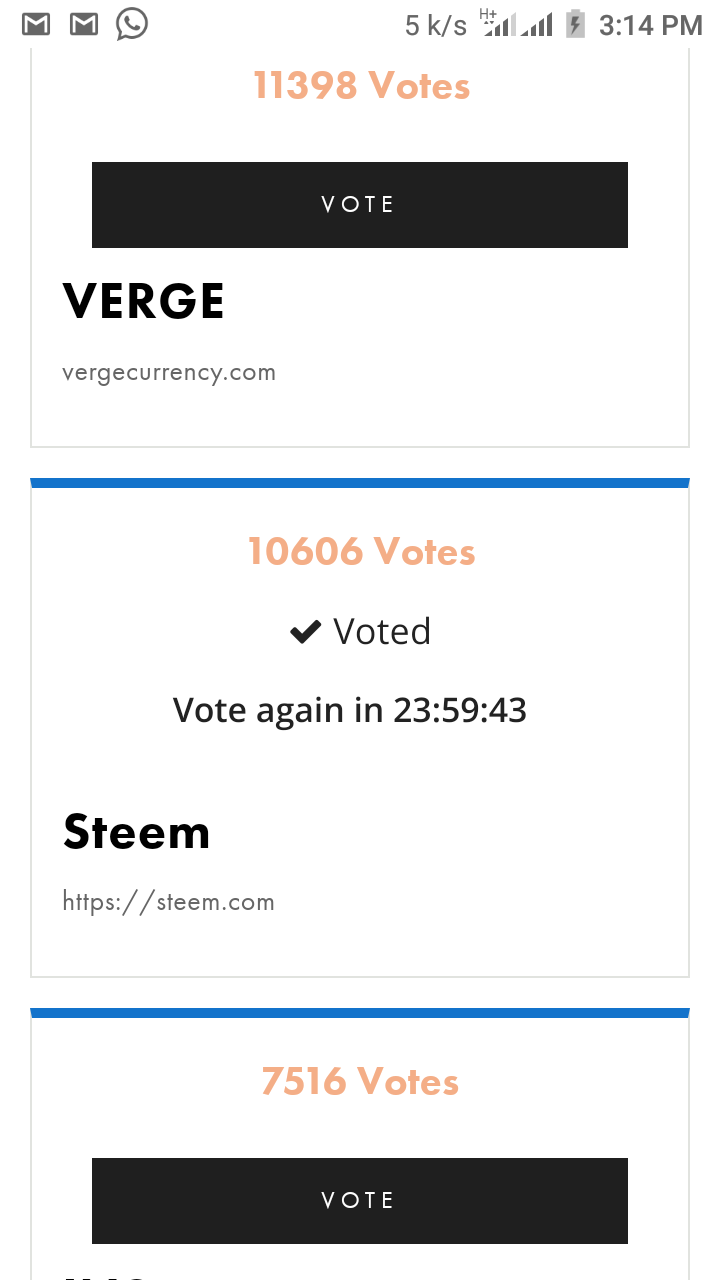Tap the VERGE heading
This screenshot has height=1280, width=720.
144,302
